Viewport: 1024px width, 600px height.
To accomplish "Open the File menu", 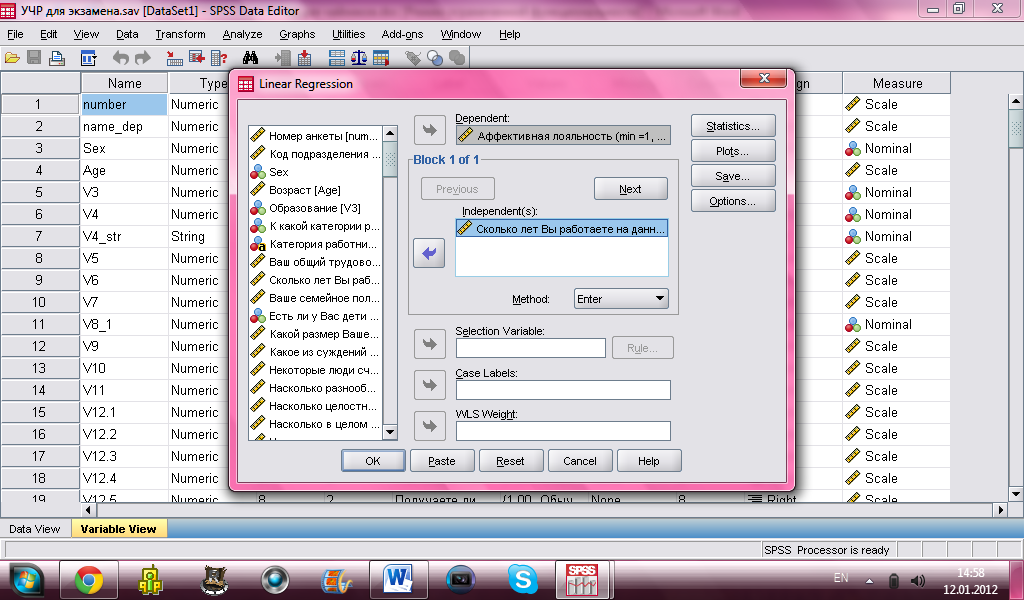I will pyautogui.click(x=15, y=34).
